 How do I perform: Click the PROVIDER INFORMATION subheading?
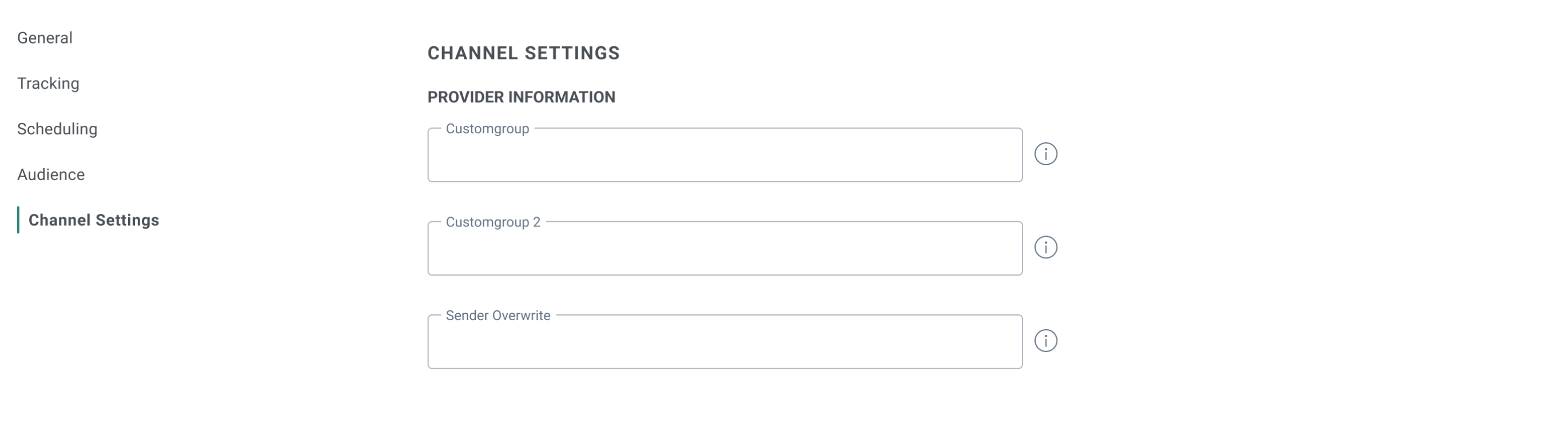coord(521,97)
